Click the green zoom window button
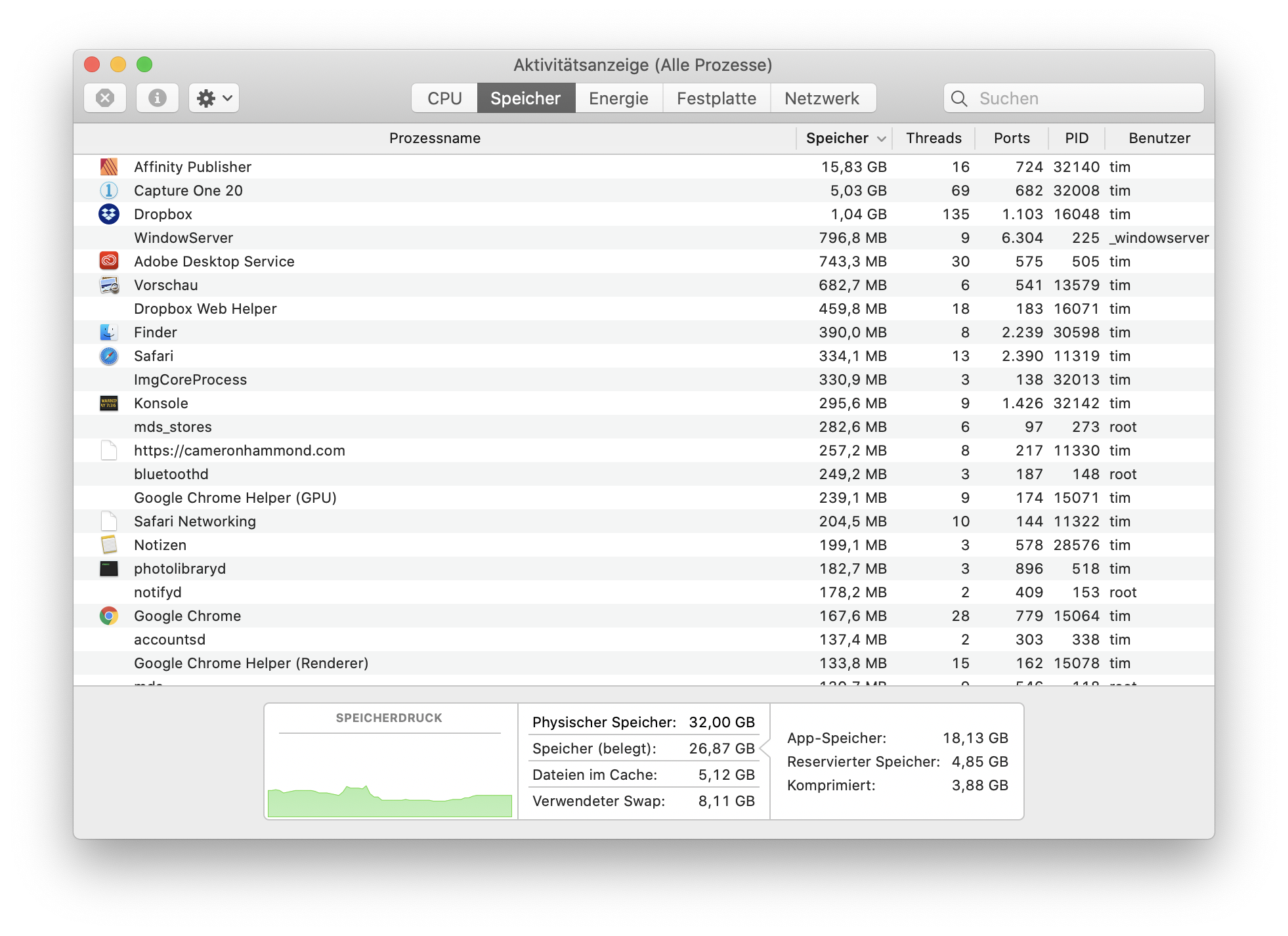Image resolution: width=1288 pixels, height=936 pixels. (x=144, y=64)
